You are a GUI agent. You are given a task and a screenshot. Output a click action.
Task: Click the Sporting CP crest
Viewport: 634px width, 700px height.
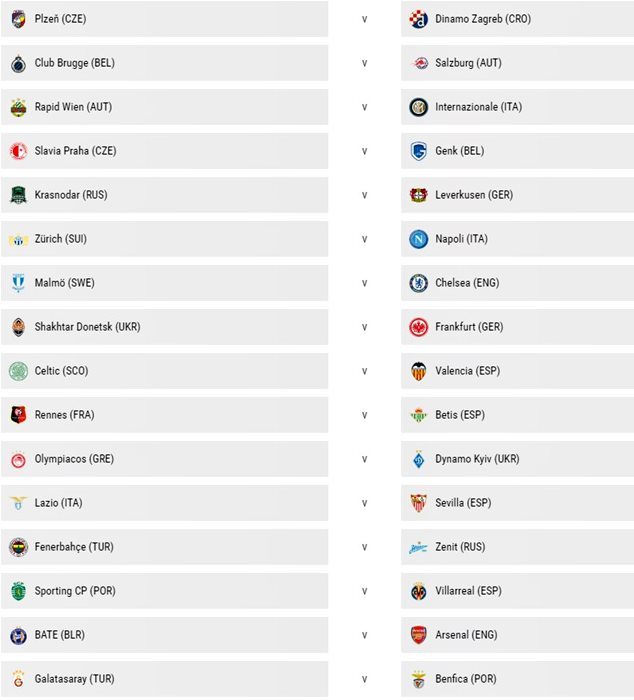pos(18,591)
